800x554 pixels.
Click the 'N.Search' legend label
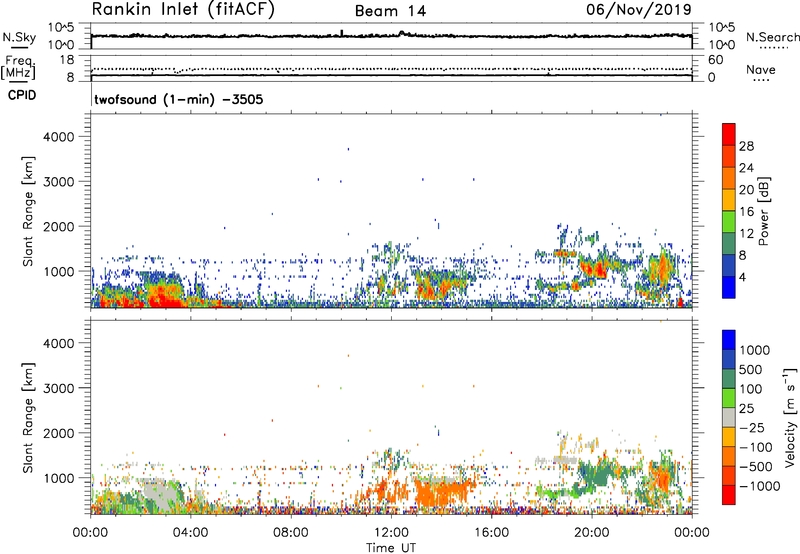pos(772,37)
